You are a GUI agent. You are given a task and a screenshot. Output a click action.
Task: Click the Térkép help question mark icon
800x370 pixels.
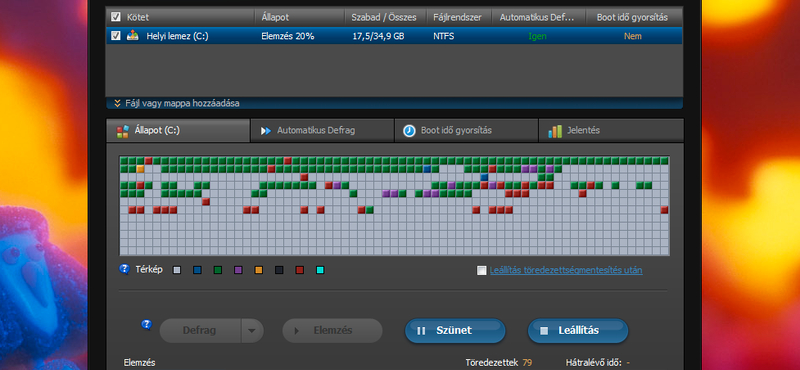click(x=124, y=269)
